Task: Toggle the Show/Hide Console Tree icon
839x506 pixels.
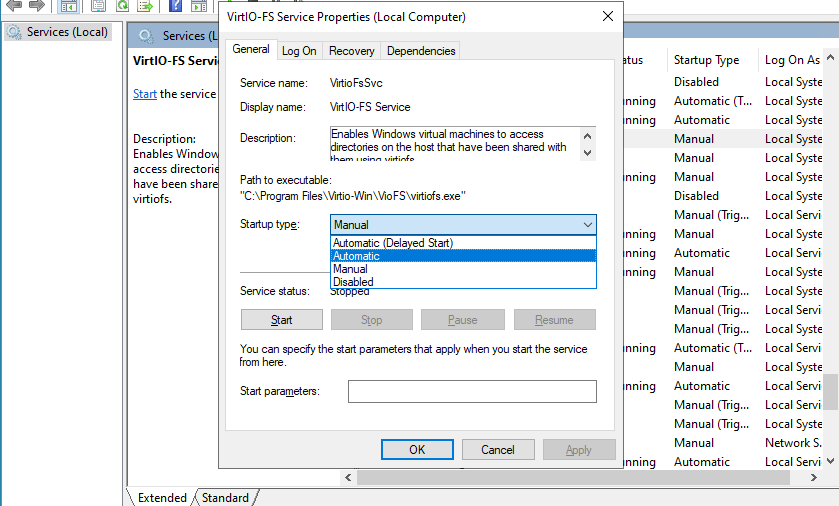Action: coord(69,5)
